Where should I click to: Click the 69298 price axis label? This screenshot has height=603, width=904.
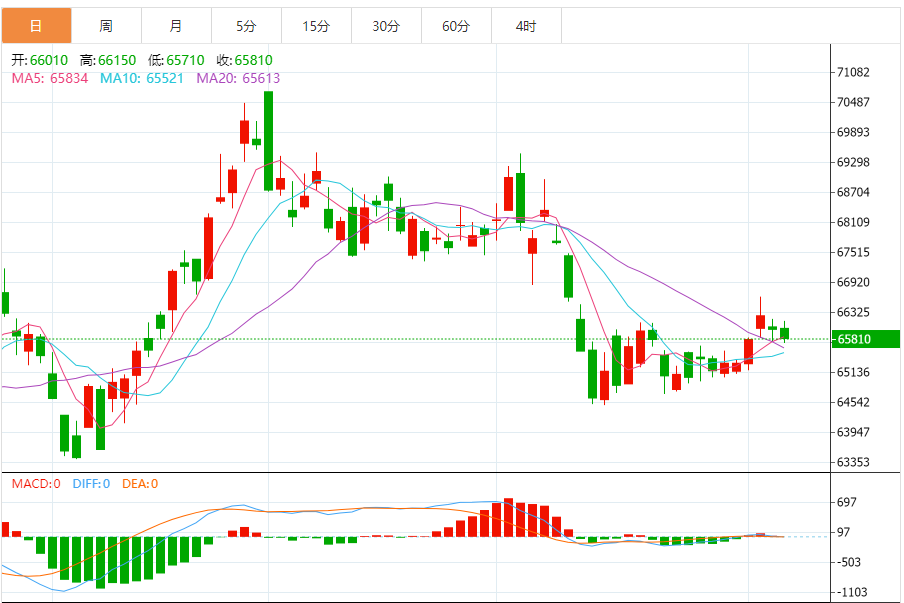(853, 162)
